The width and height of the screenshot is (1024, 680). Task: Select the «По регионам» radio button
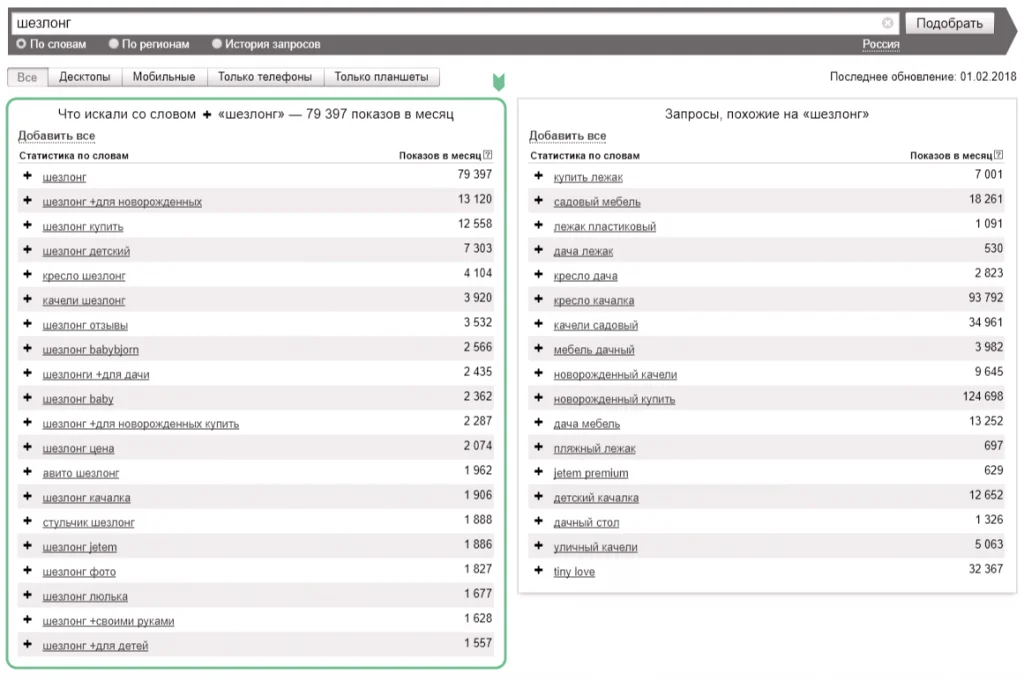[x=114, y=44]
